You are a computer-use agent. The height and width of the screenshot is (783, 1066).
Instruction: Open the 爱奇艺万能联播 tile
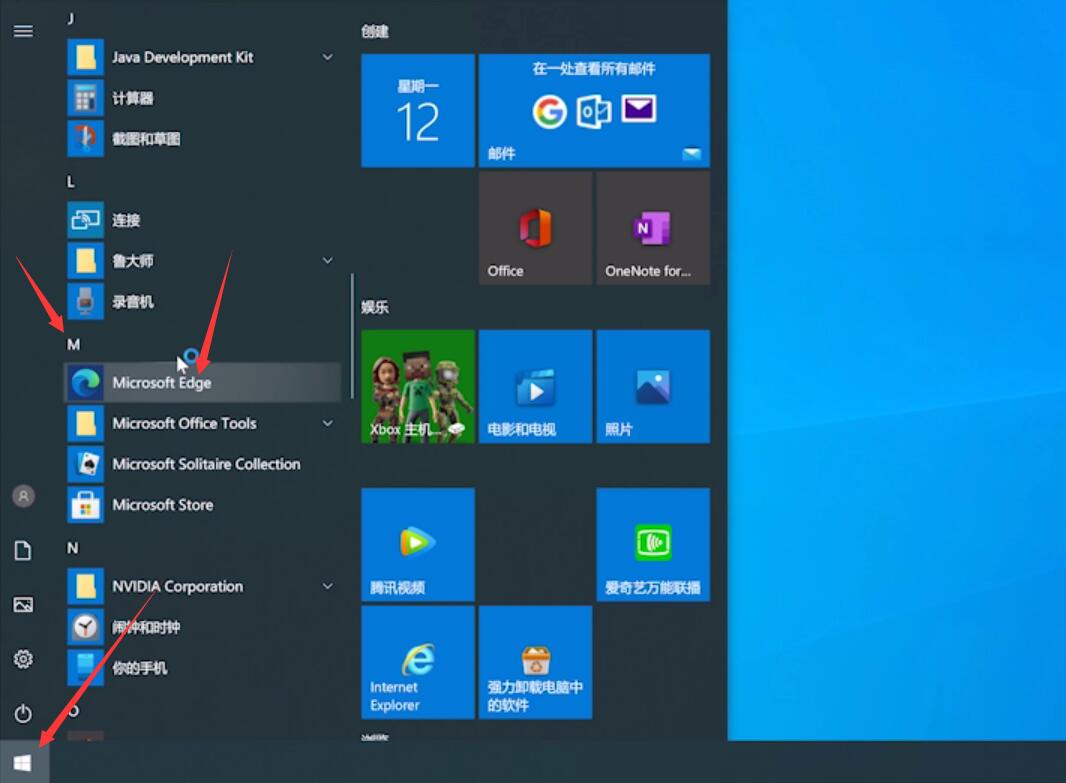click(653, 544)
